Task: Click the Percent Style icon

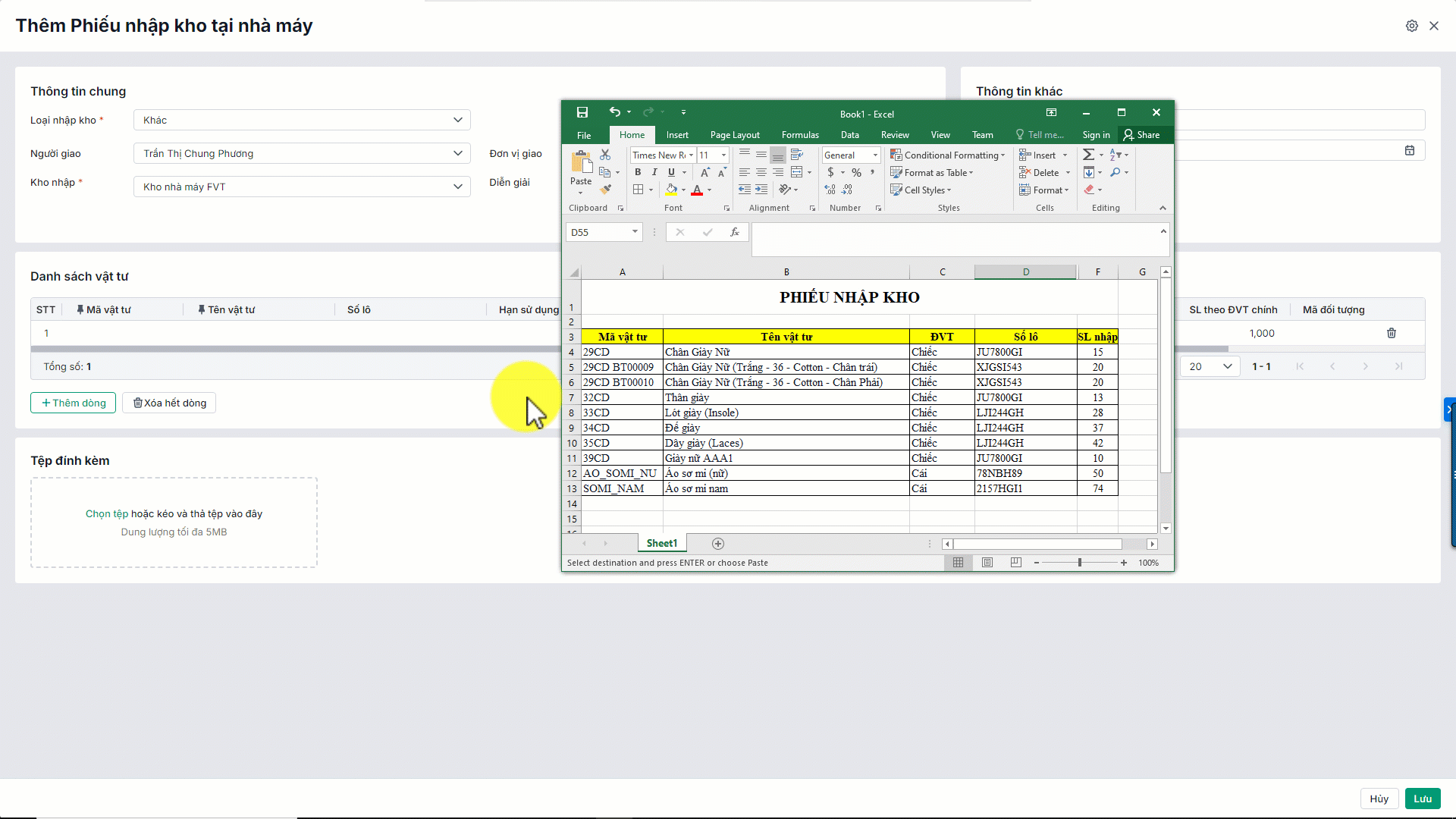Action: (x=856, y=173)
